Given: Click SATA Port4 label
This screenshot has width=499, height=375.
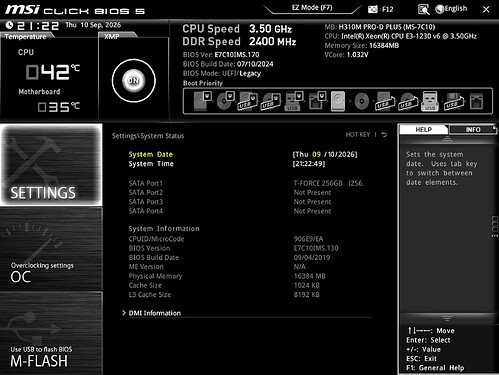Looking at the screenshot, I should tap(146, 211).
